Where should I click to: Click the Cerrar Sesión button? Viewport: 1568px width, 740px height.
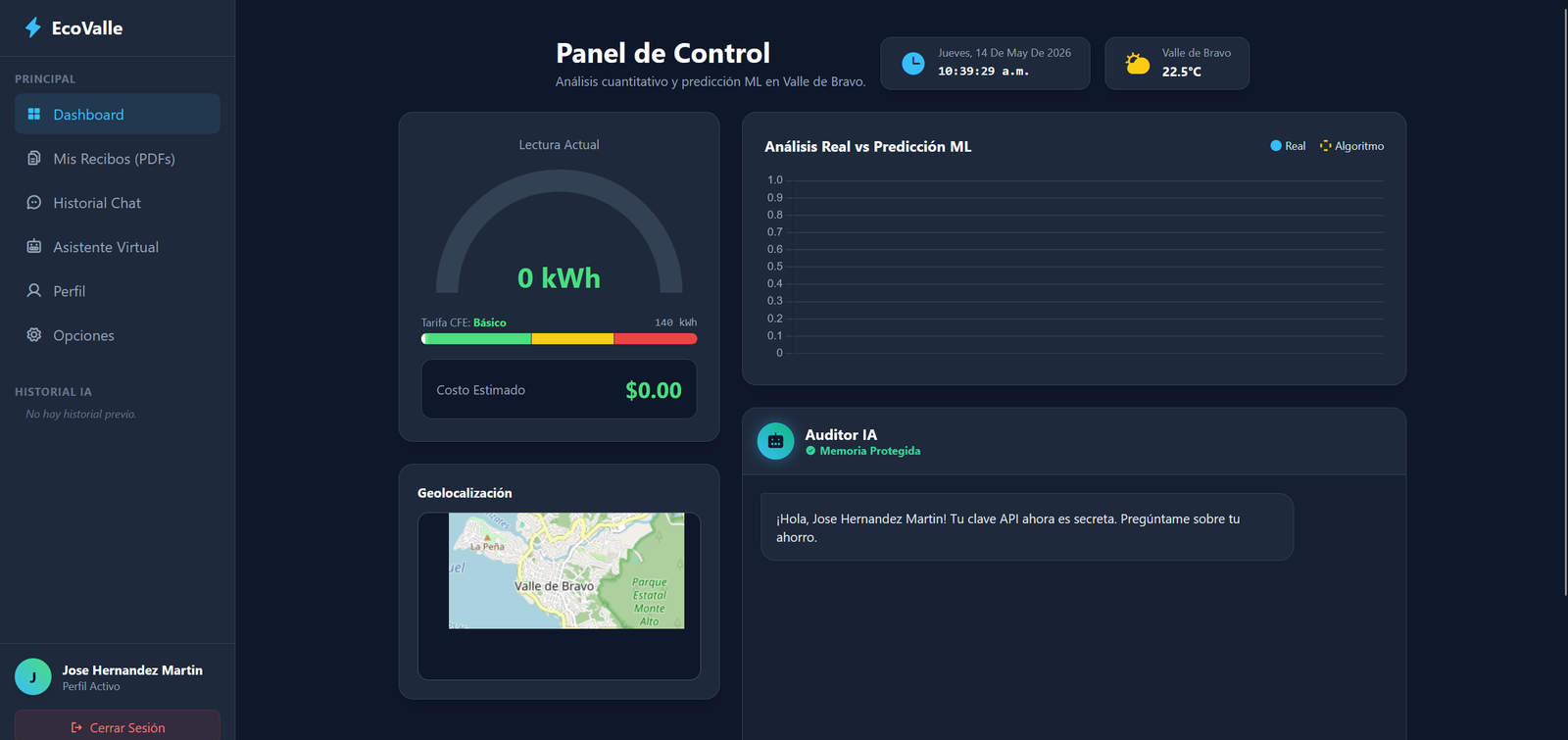pyautogui.click(x=118, y=725)
